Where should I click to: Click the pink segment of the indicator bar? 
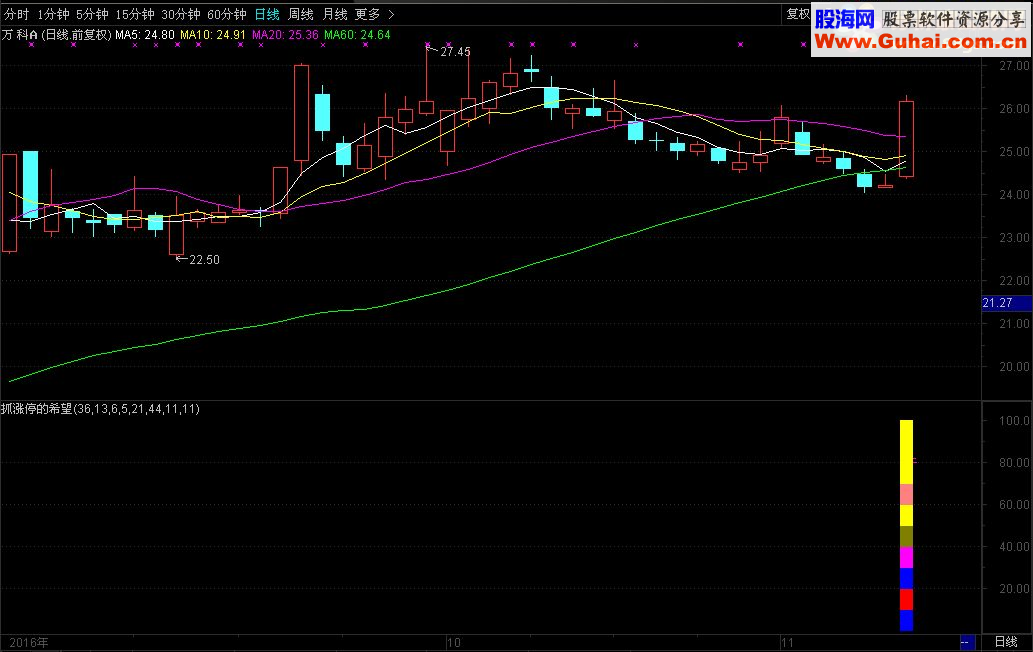point(907,495)
